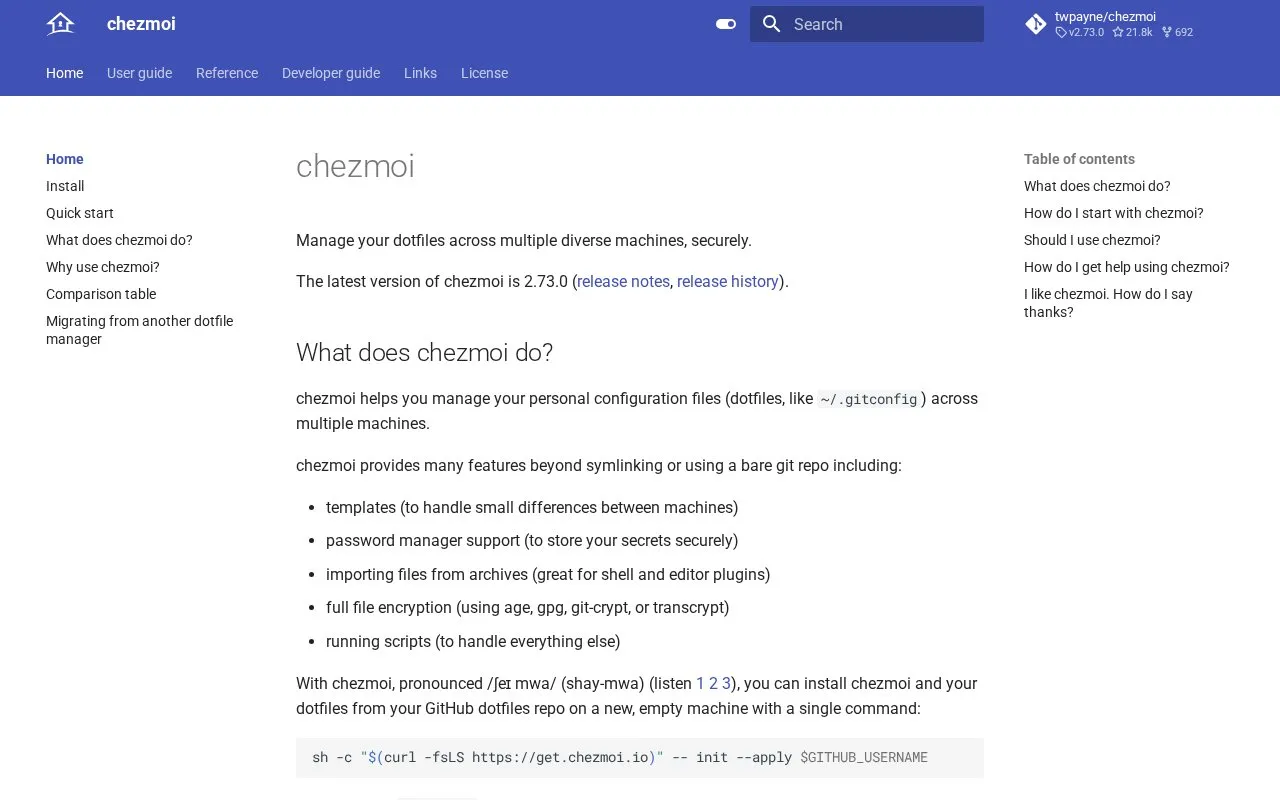This screenshot has width=1280, height=800.
Task: Click the v2.73.0 version tag in header
Action: click(x=1080, y=32)
